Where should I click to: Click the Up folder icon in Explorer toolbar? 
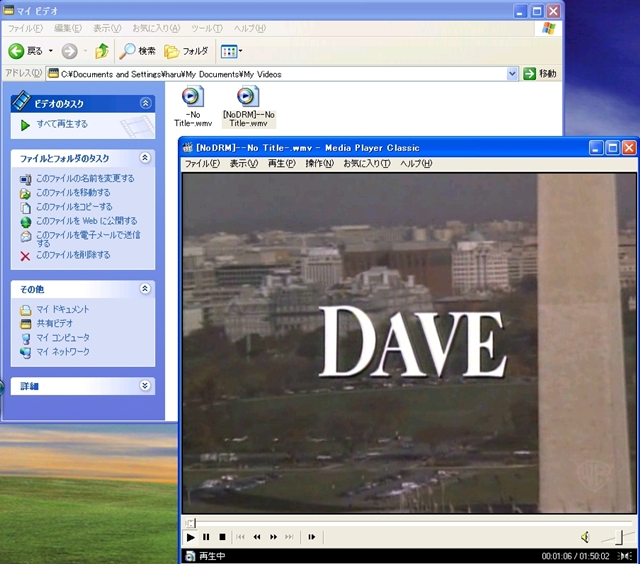tap(102, 51)
